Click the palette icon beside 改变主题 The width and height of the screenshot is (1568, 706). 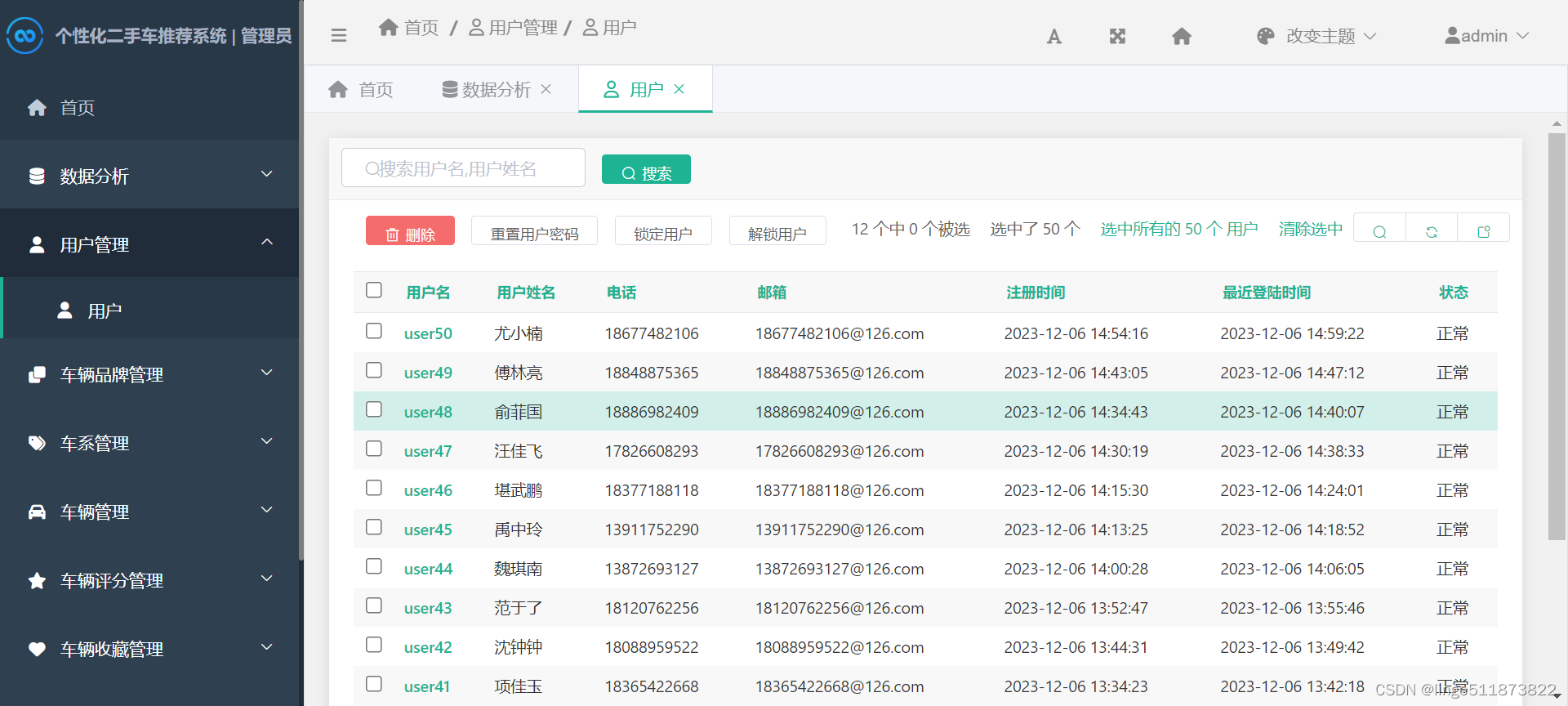(1266, 36)
